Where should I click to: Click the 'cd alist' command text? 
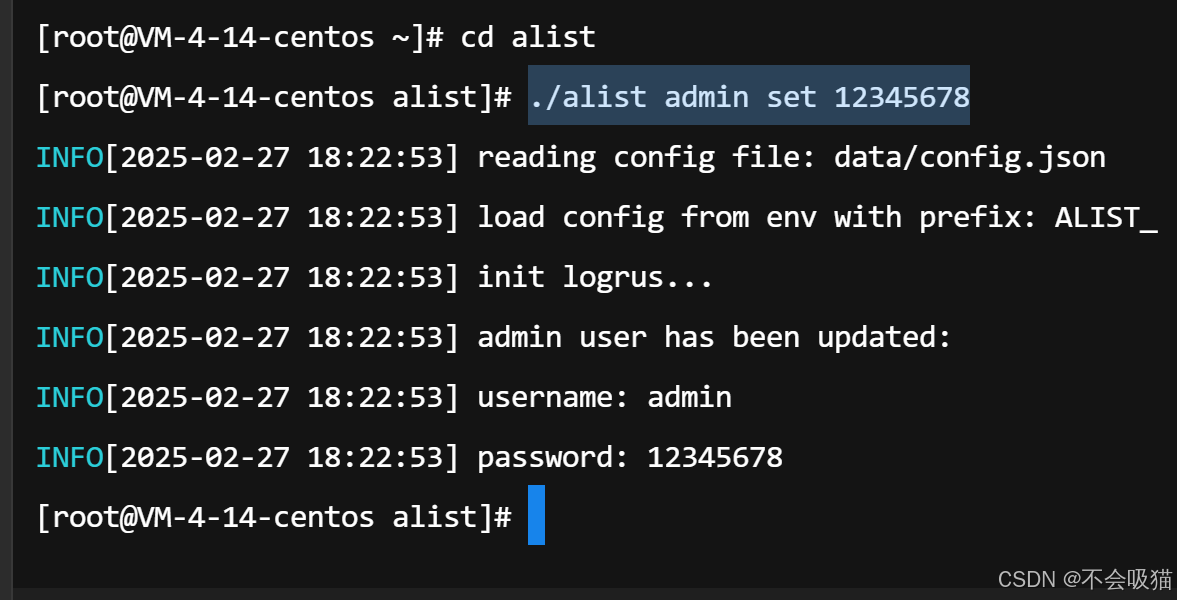pyautogui.click(x=528, y=37)
